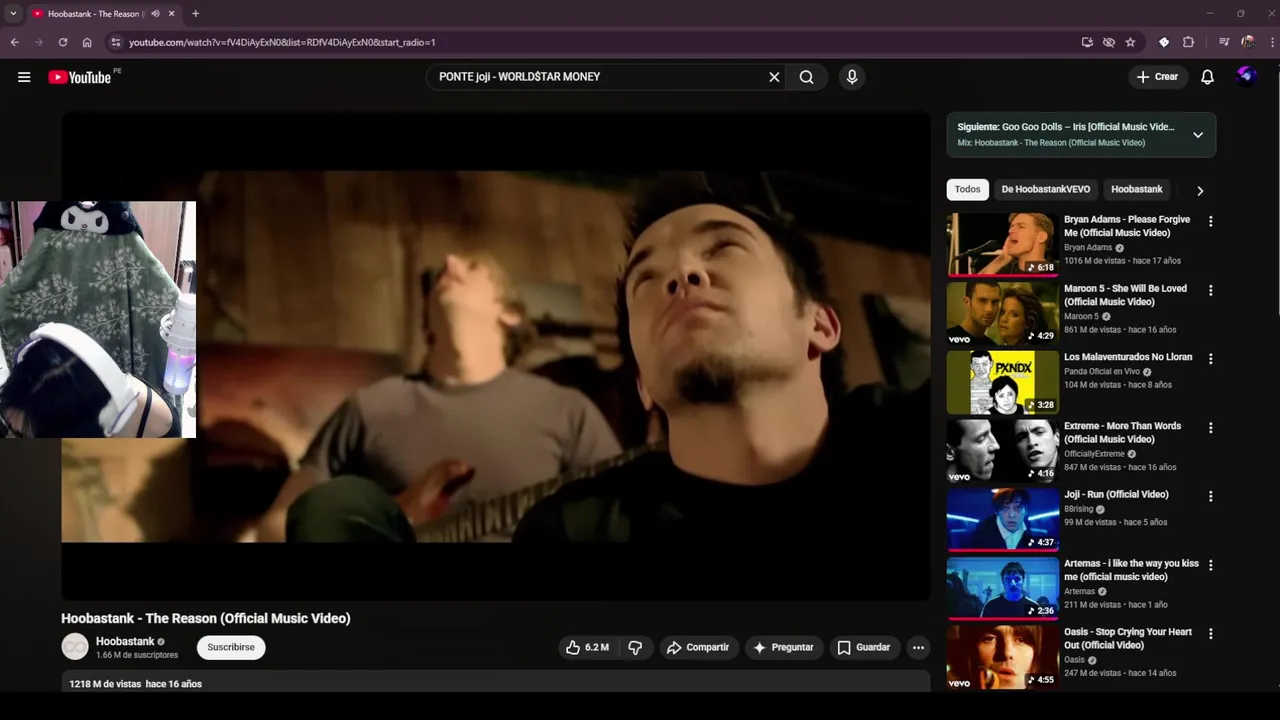The height and width of the screenshot is (720, 1280).
Task: Open the browser home page button
Action: coord(87,42)
